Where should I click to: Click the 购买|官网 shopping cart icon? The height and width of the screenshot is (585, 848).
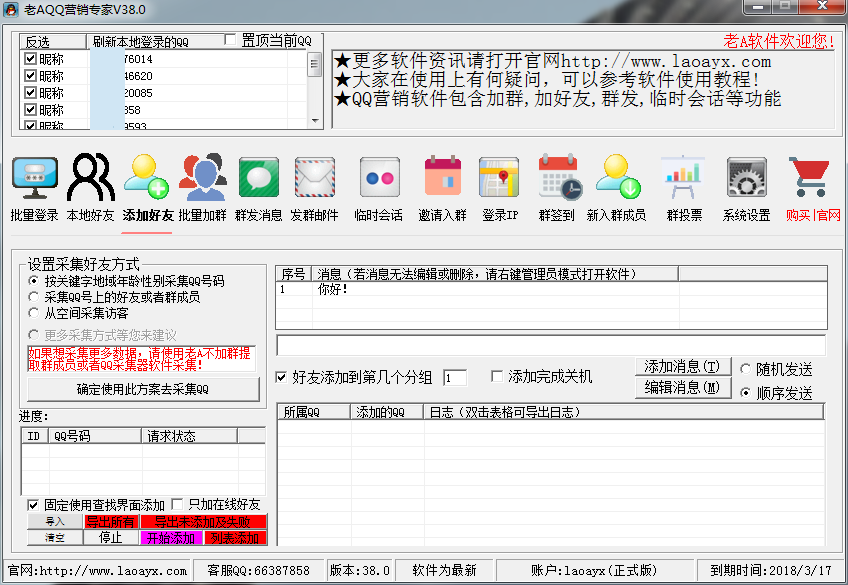tap(809, 177)
